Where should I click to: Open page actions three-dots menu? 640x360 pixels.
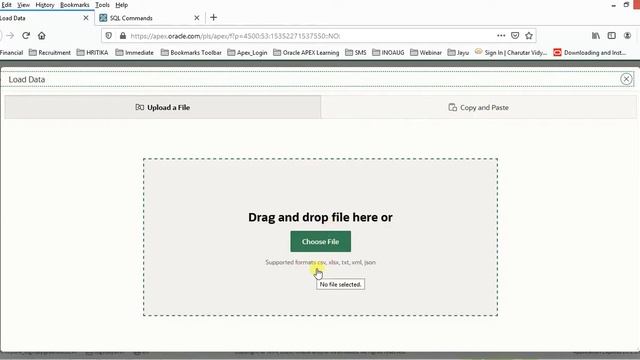pos(501,36)
